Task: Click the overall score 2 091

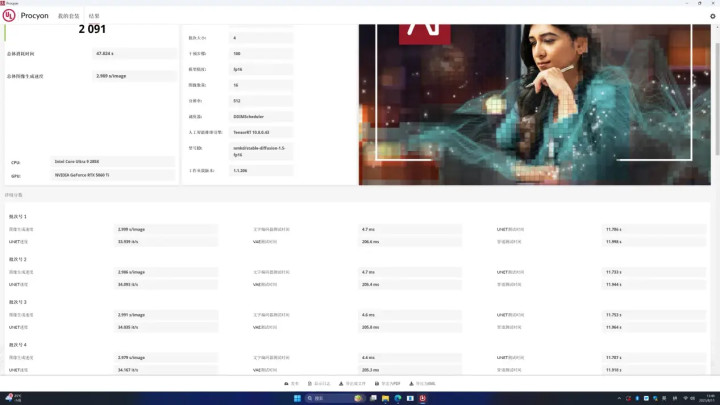Action: (x=92, y=29)
